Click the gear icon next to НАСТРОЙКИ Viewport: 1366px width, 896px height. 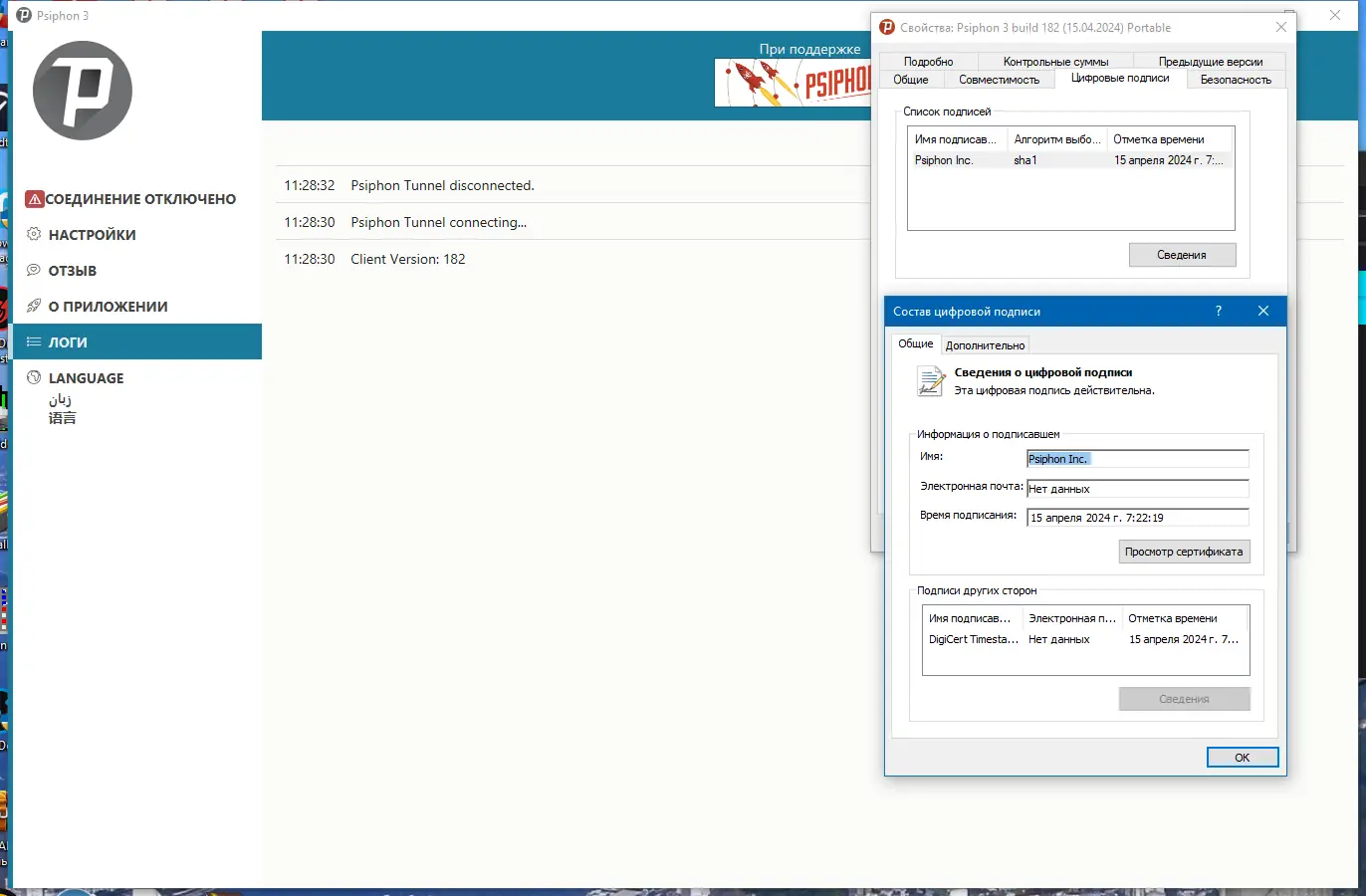(34, 234)
